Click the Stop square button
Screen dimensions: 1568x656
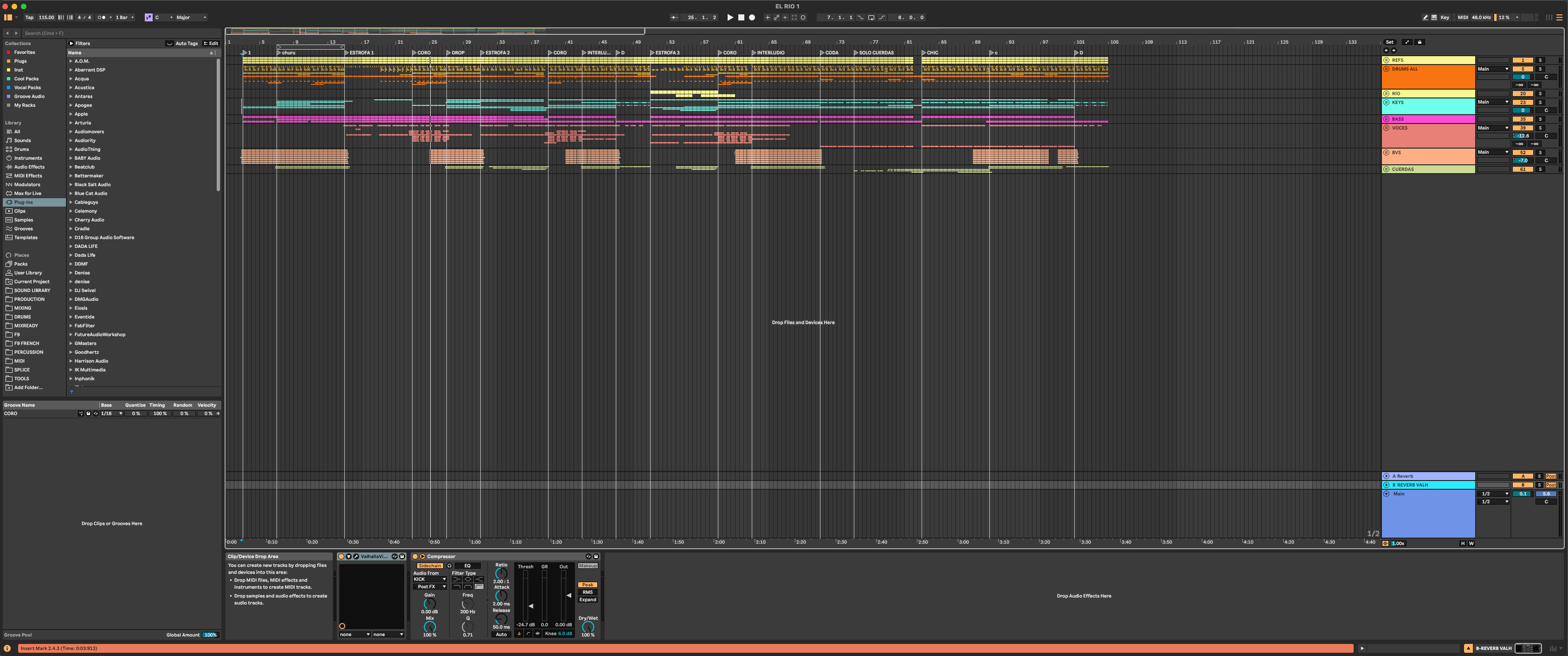point(742,18)
